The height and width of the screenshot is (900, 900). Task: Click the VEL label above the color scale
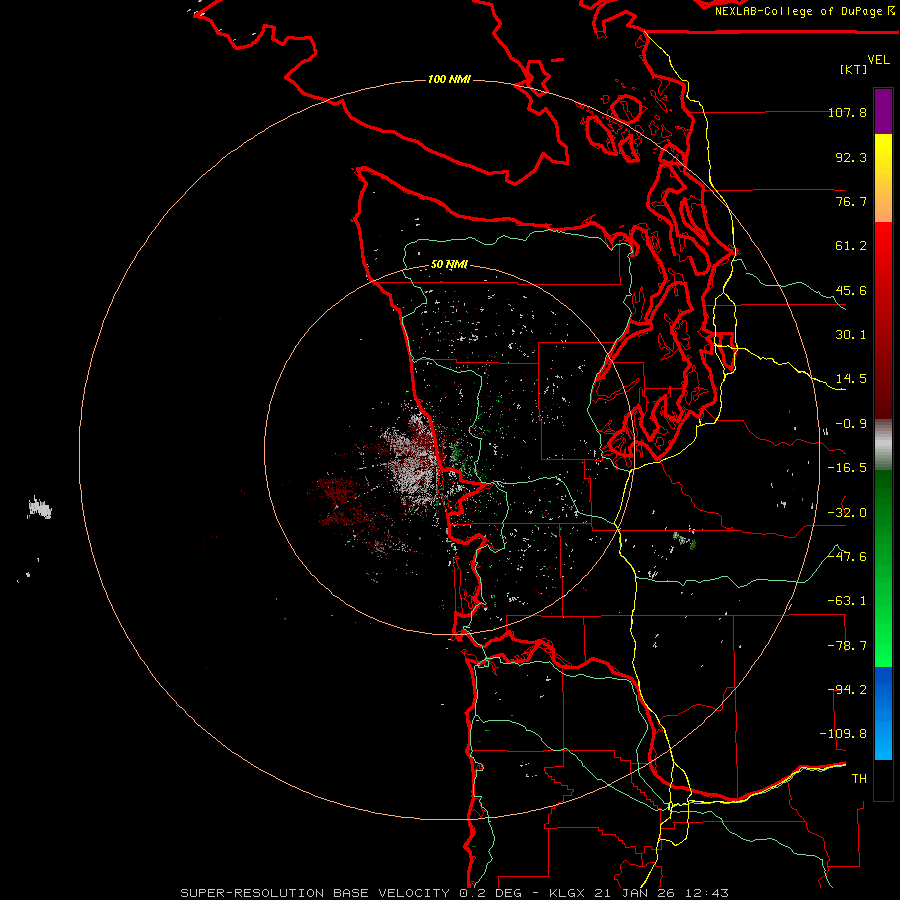pyautogui.click(x=878, y=60)
